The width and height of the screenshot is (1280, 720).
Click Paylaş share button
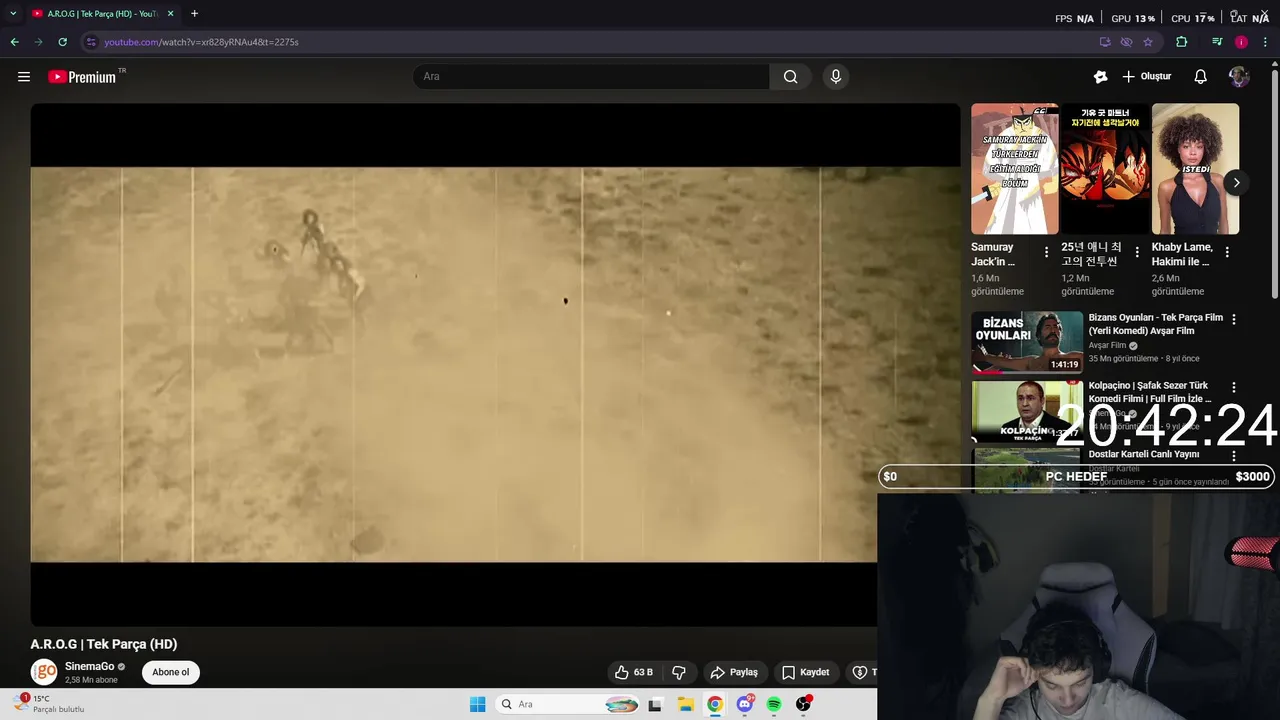pos(734,672)
